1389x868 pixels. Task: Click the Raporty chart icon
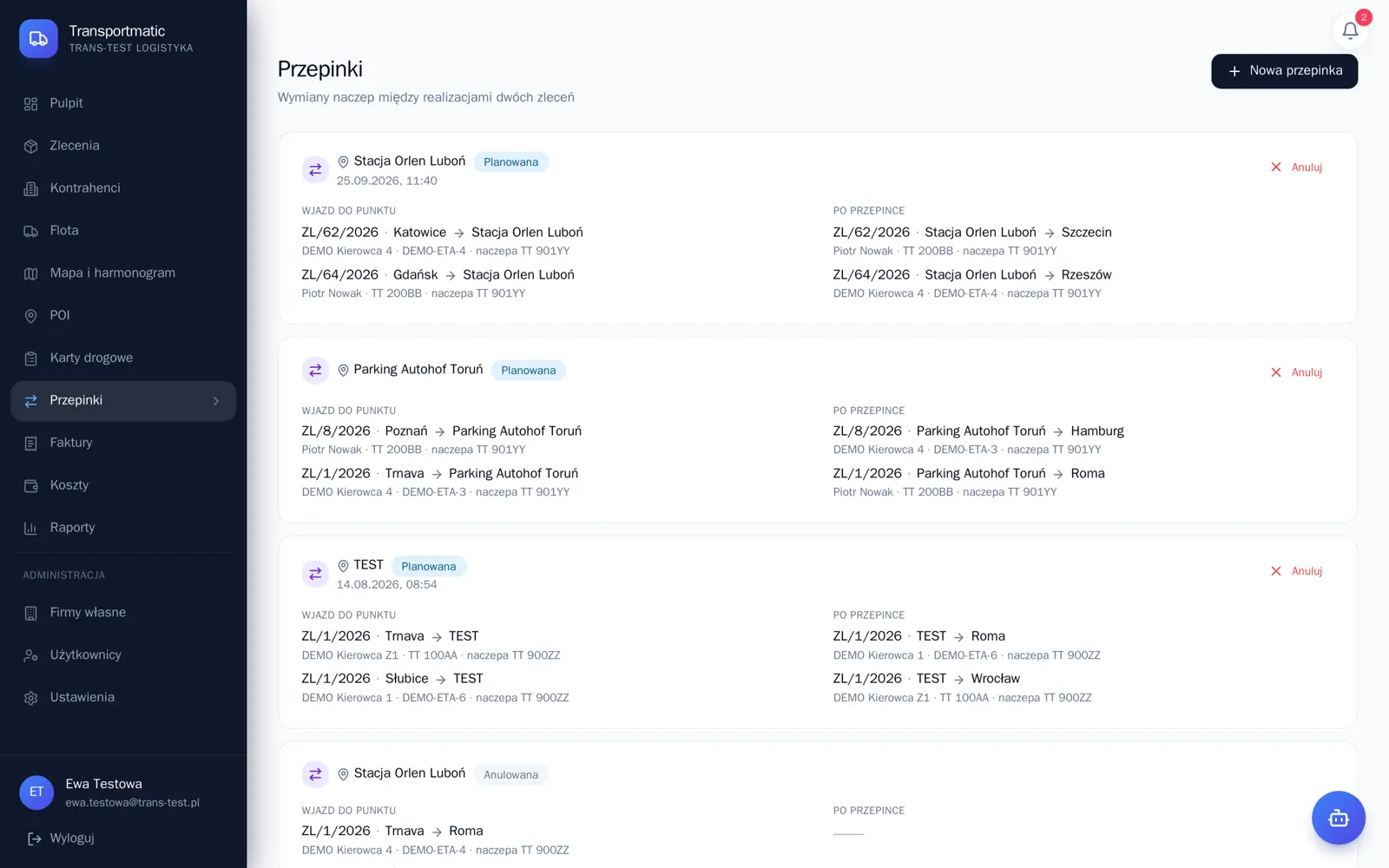pyautogui.click(x=31, y=529)
